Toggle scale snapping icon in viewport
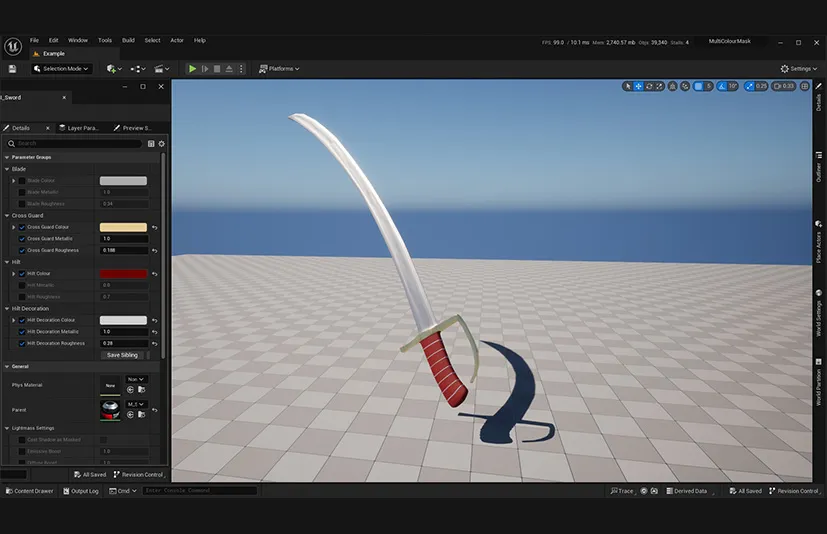 click(x=749, y=86)
